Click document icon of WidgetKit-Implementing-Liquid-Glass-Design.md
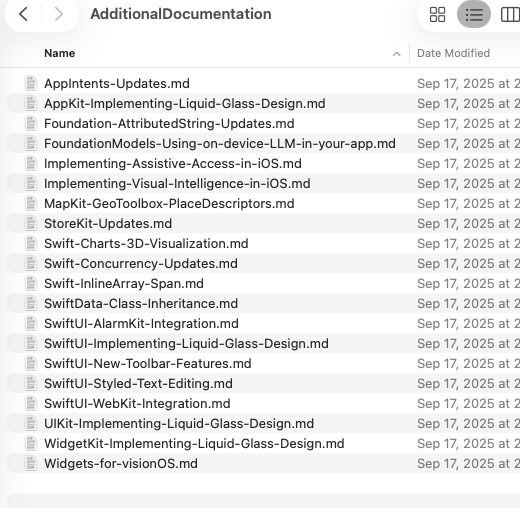This screenshot has width=520, height=508. pyautogui.click(x=31, y=443)
